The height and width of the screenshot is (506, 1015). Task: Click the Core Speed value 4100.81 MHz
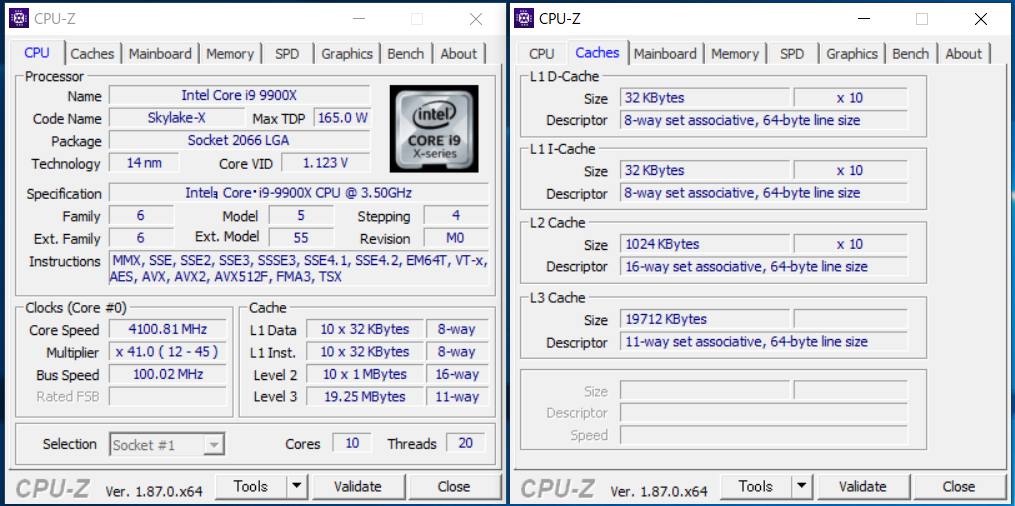(x=168, y=329)
